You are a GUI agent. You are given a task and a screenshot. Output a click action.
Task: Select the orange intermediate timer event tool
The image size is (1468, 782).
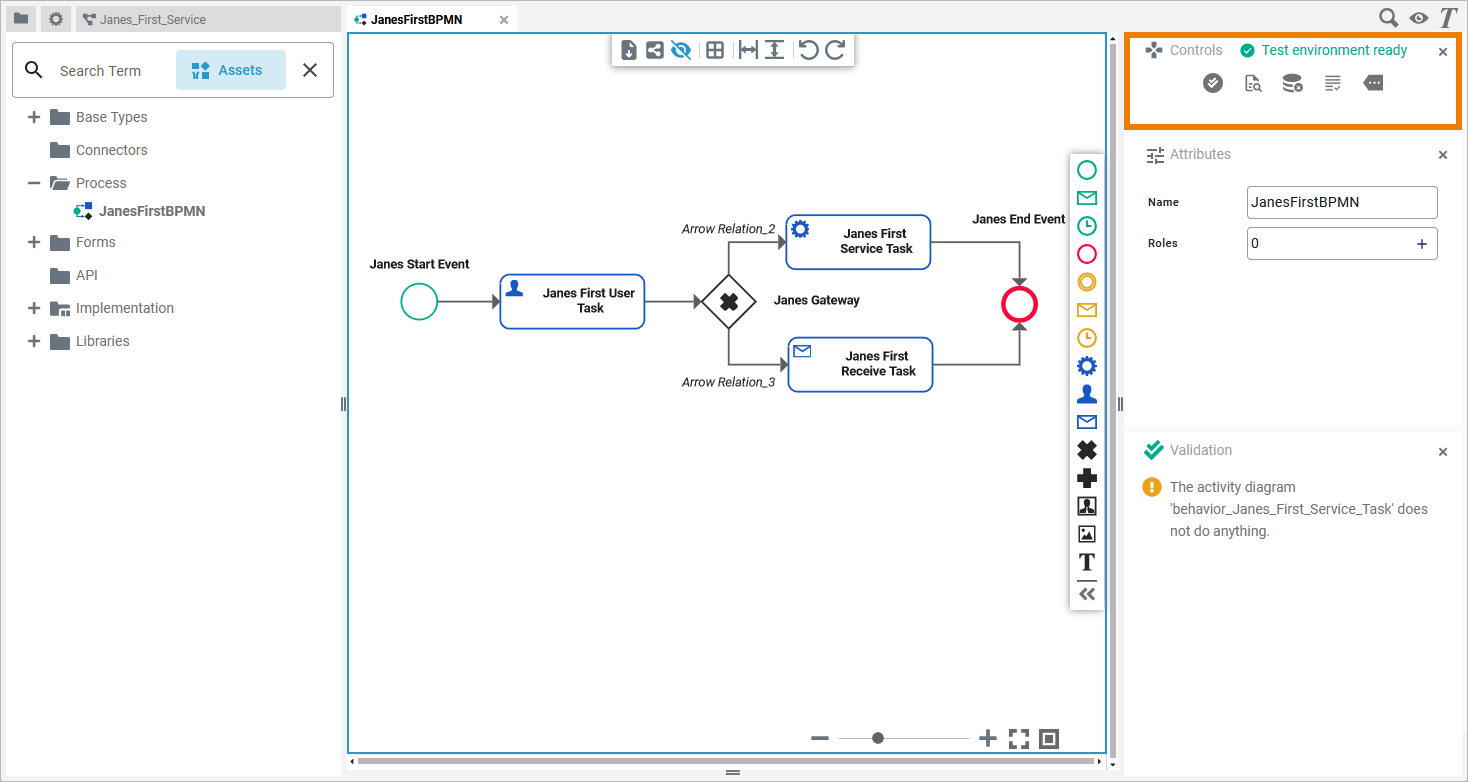click(1087, 338)
